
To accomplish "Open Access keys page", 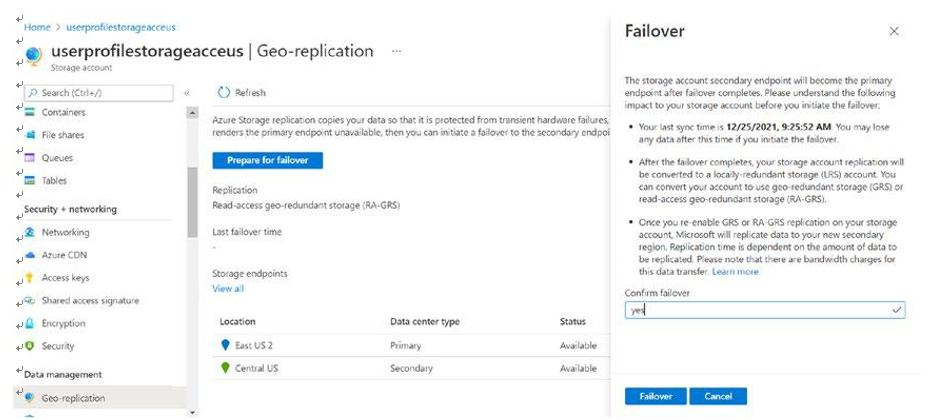I will click(x=65, y=278).
